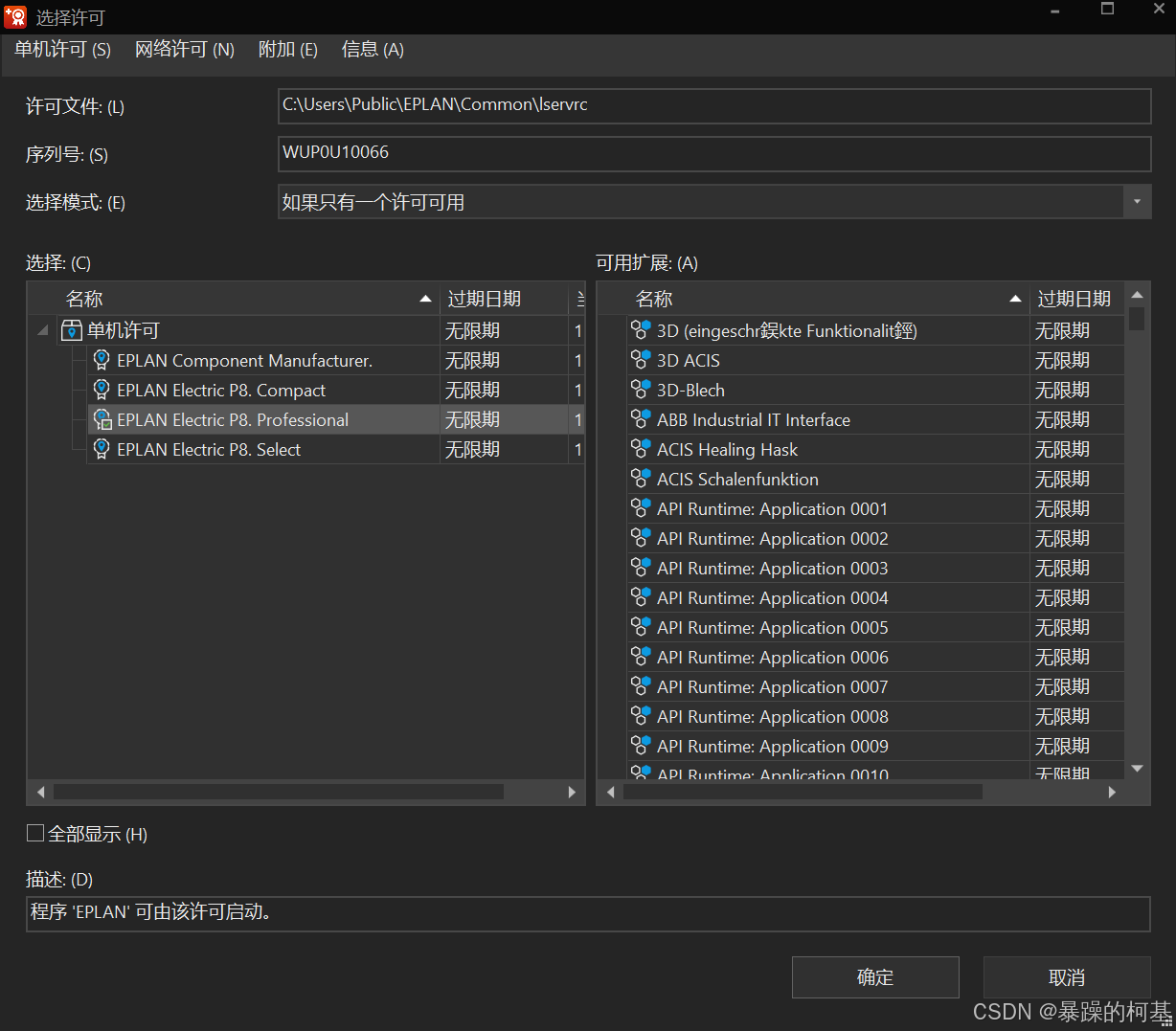Click icon beside EPLAN Component Manufacturer
Image resolution: width=1176 pixels, height=1031 pixels.
pyautogui.click(x=102, y=361)
